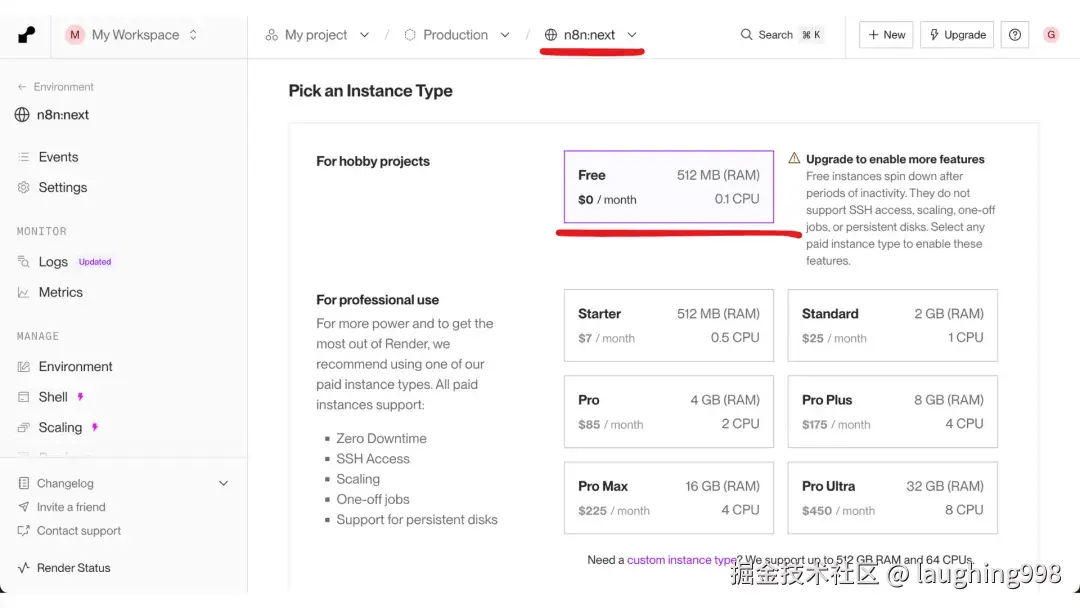Open Settings in the sidebar
The image size is (1080, 608).
(x=63, y=187)
